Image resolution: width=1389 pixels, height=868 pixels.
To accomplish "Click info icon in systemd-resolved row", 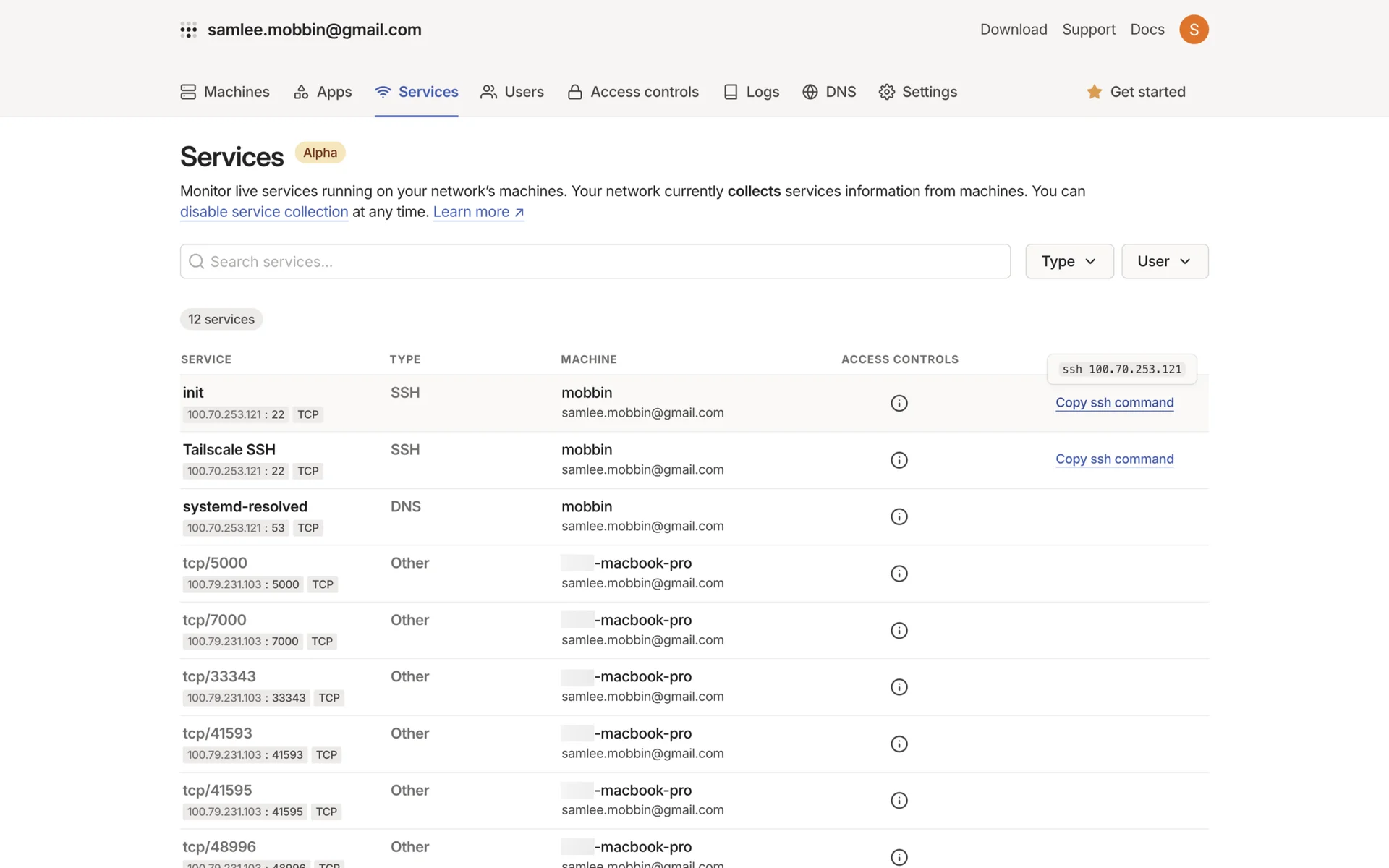I will click(899, 516).
